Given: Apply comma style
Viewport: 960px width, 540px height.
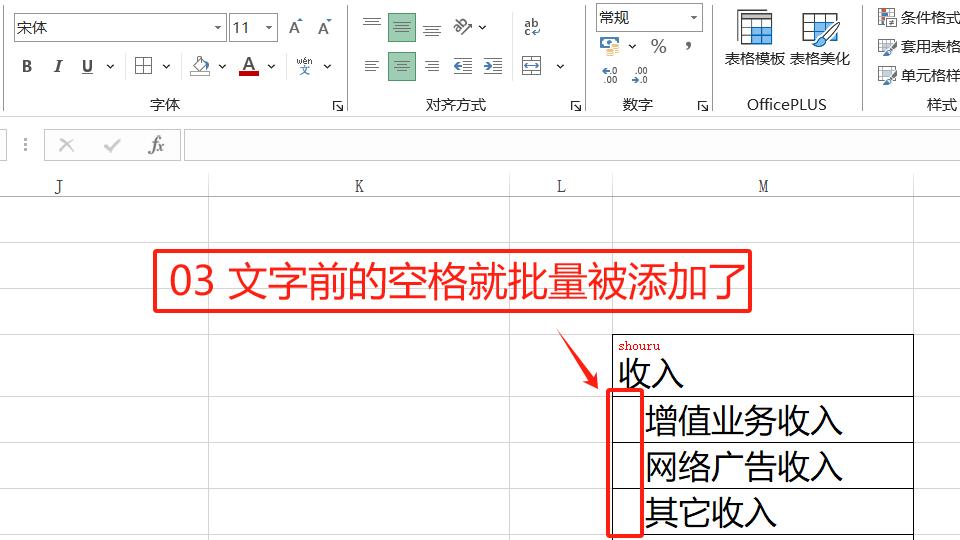Looking at the screenshot, I should pos(689,46).
